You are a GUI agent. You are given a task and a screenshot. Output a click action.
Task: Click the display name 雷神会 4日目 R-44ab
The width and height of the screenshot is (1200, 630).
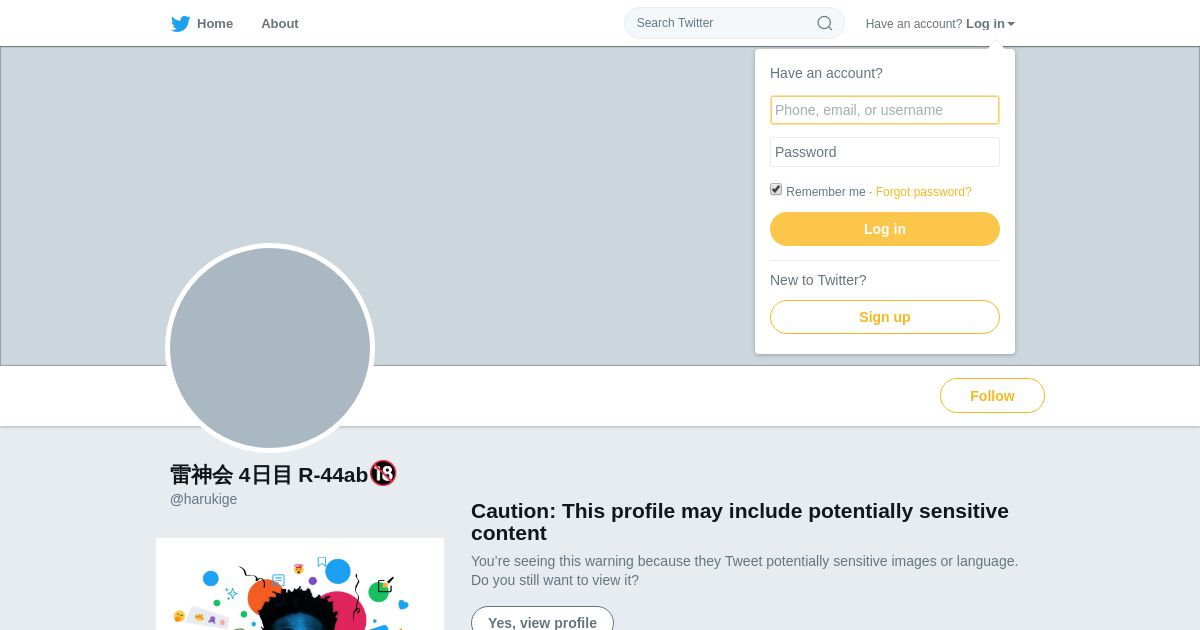tap(268, 475)
